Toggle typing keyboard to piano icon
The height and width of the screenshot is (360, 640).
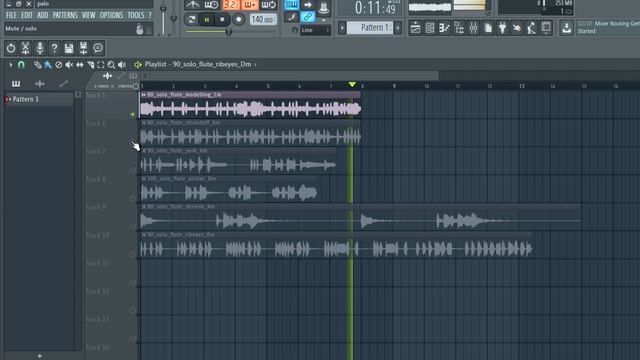click(x=292, y=4)
